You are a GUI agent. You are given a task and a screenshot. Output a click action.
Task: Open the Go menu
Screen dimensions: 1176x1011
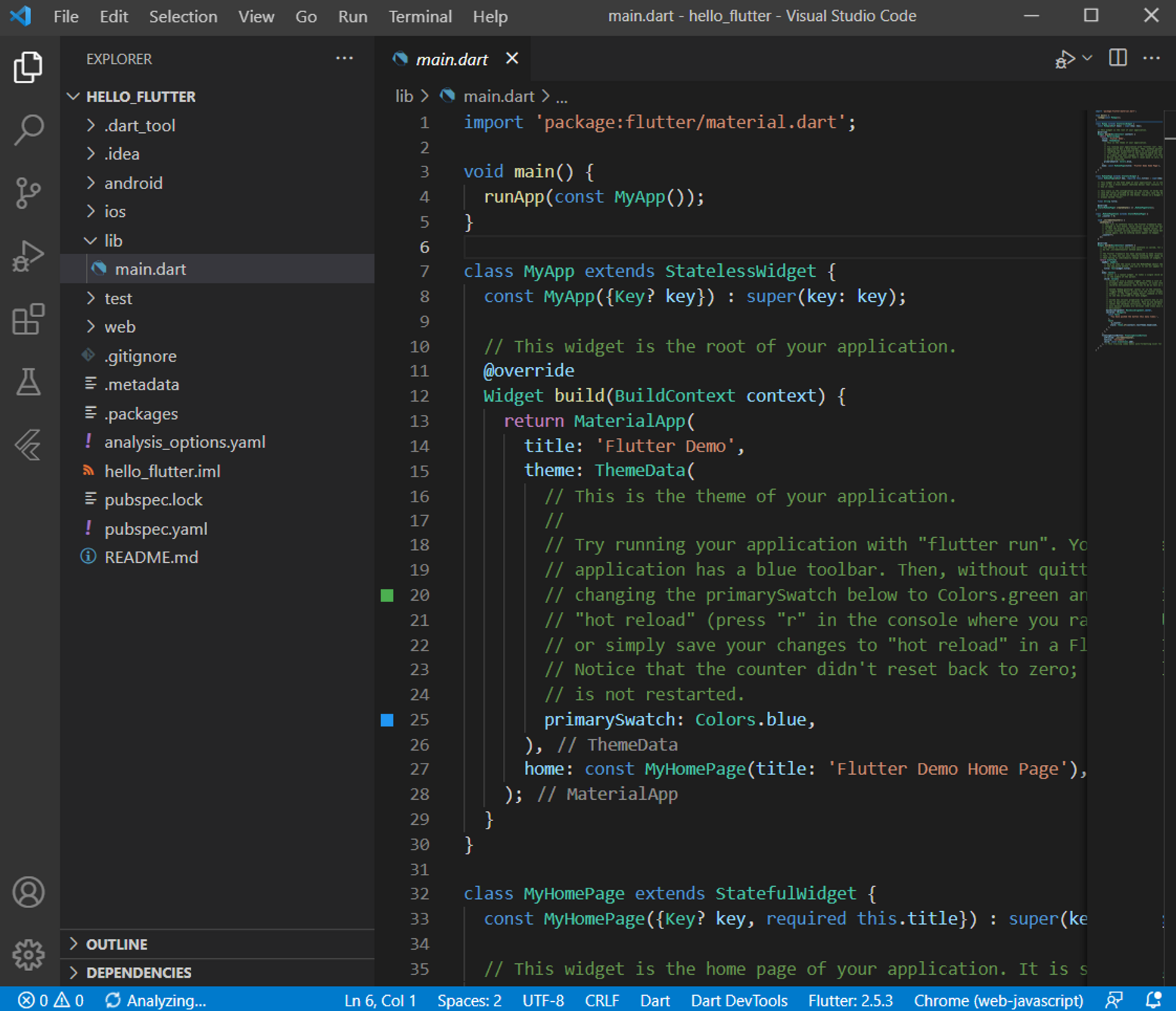click(306, 17)
